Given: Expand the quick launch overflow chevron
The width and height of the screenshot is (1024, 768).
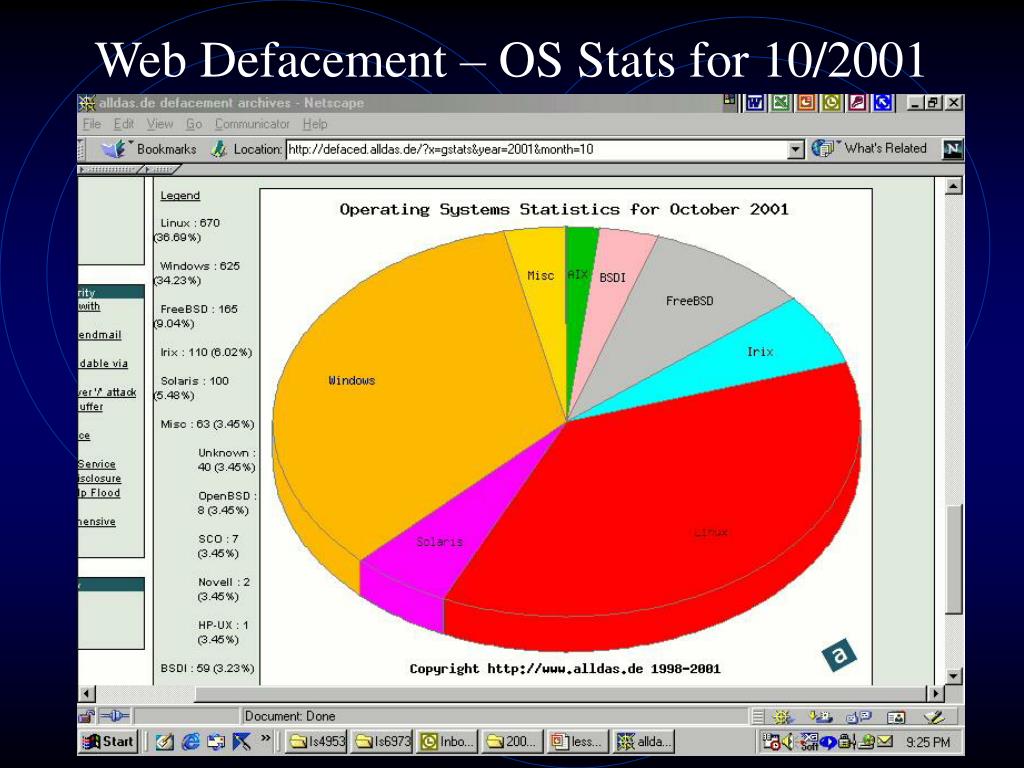Looking at the screenshot, I should [266, 739].
